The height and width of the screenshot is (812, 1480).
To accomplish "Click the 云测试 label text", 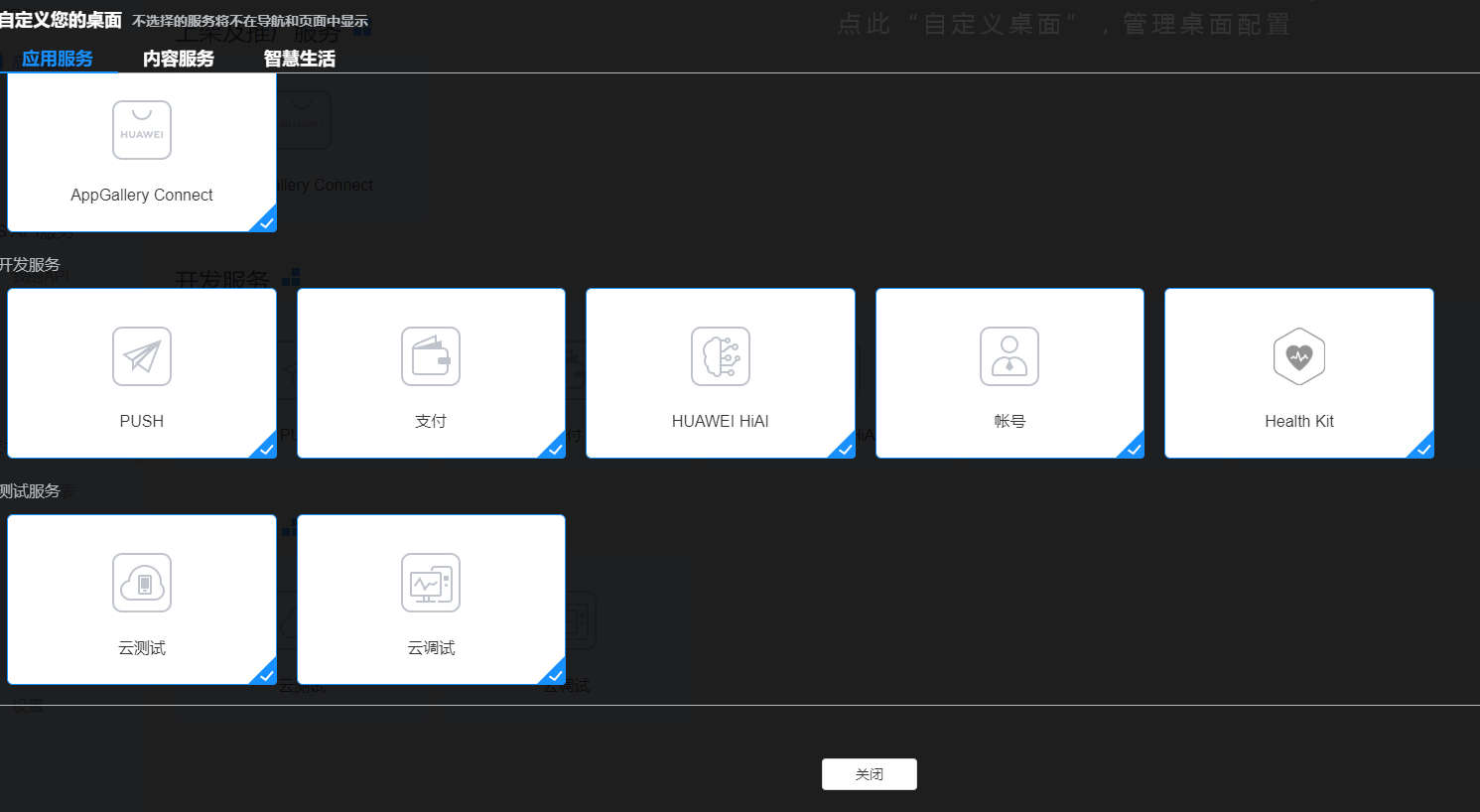I will (x=142, y=647).
